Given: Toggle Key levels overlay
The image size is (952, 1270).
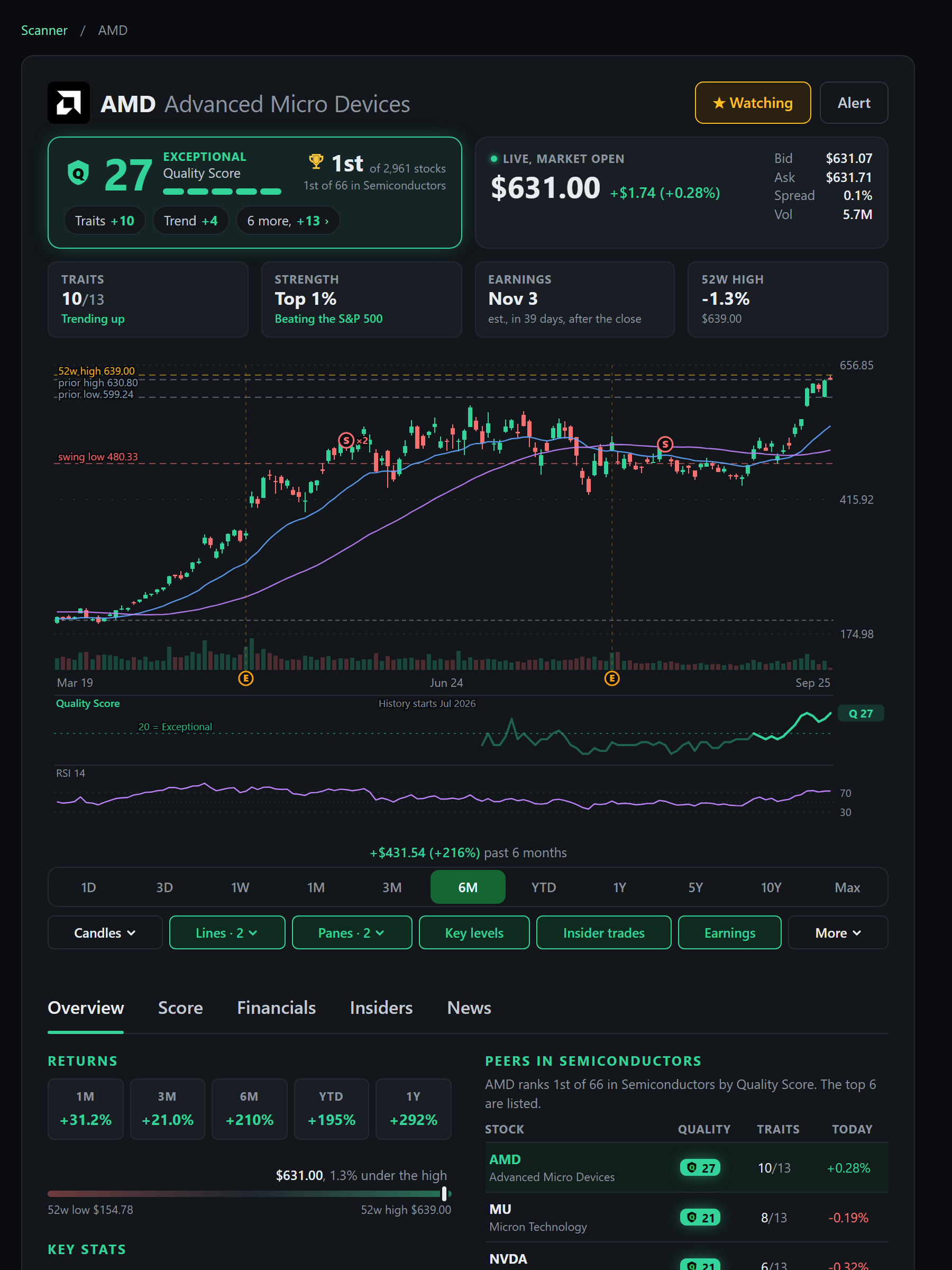Looking at the screenshot, I should [x=474, y=932].
